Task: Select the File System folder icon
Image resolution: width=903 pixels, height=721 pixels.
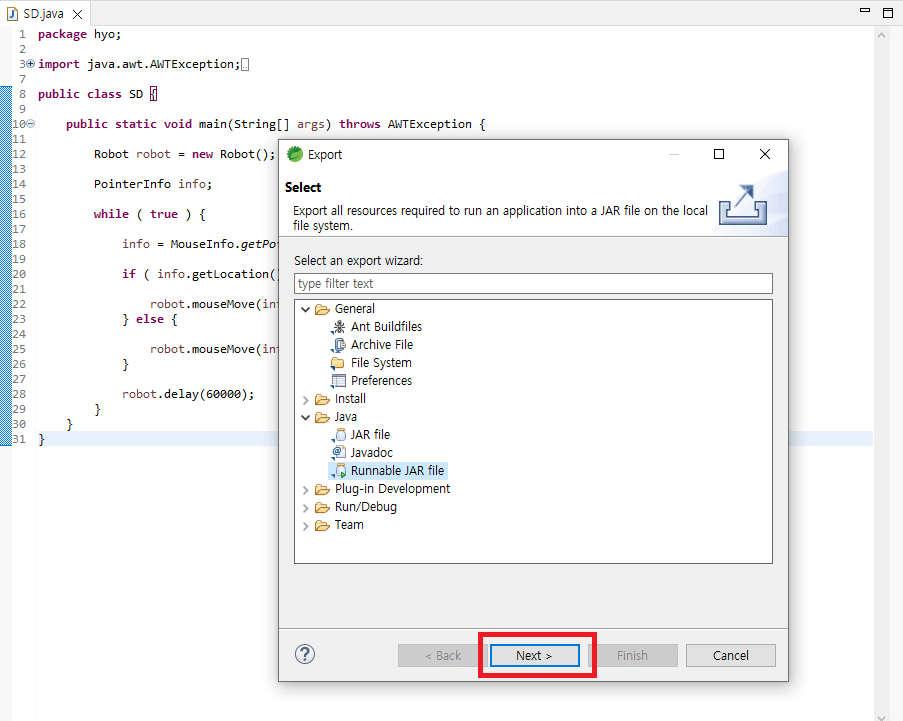Action: click(x=338, y=363)
